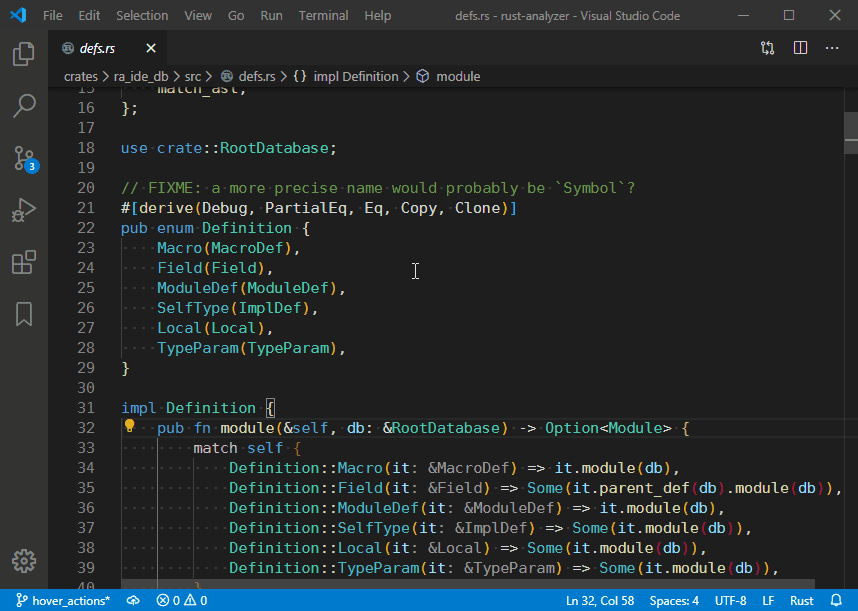Open the Bookmarks sidebar panel

pyautogui.click(x=23, y=314)
